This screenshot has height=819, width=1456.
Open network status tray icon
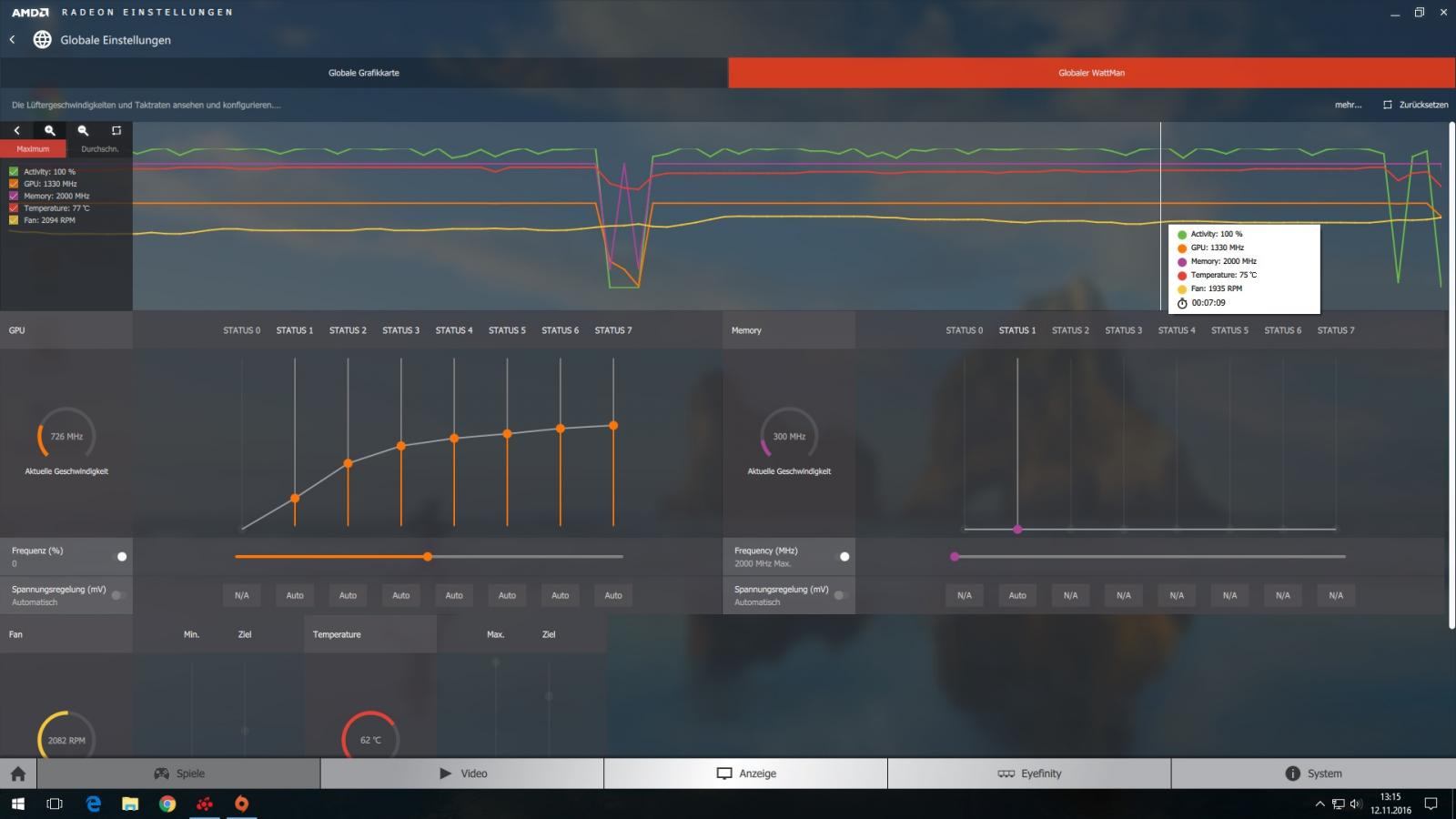(x=1338, y=804)
